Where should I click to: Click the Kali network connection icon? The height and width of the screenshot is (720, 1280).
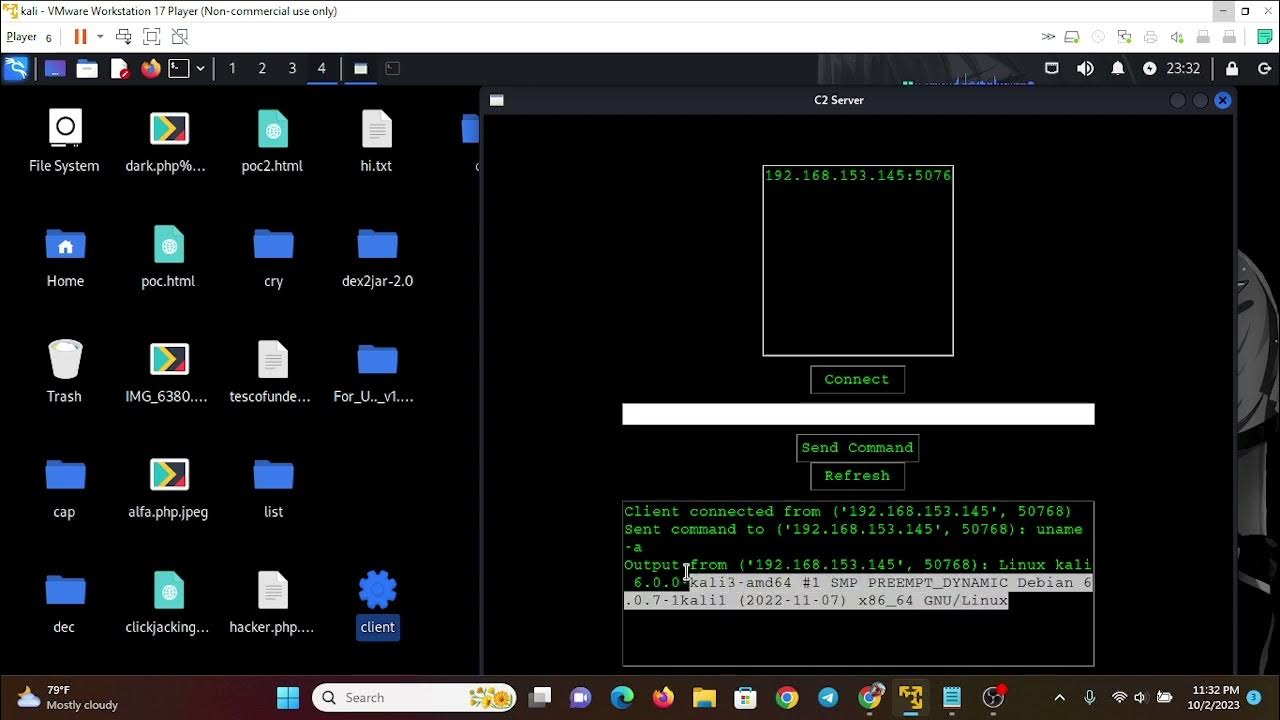coord(1051,69)
